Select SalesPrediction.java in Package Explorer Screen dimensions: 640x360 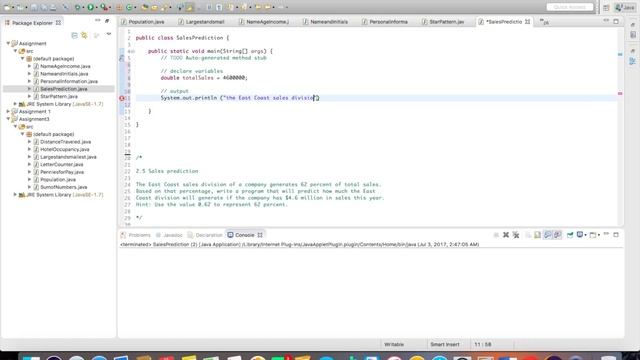(x=64, y=89)
